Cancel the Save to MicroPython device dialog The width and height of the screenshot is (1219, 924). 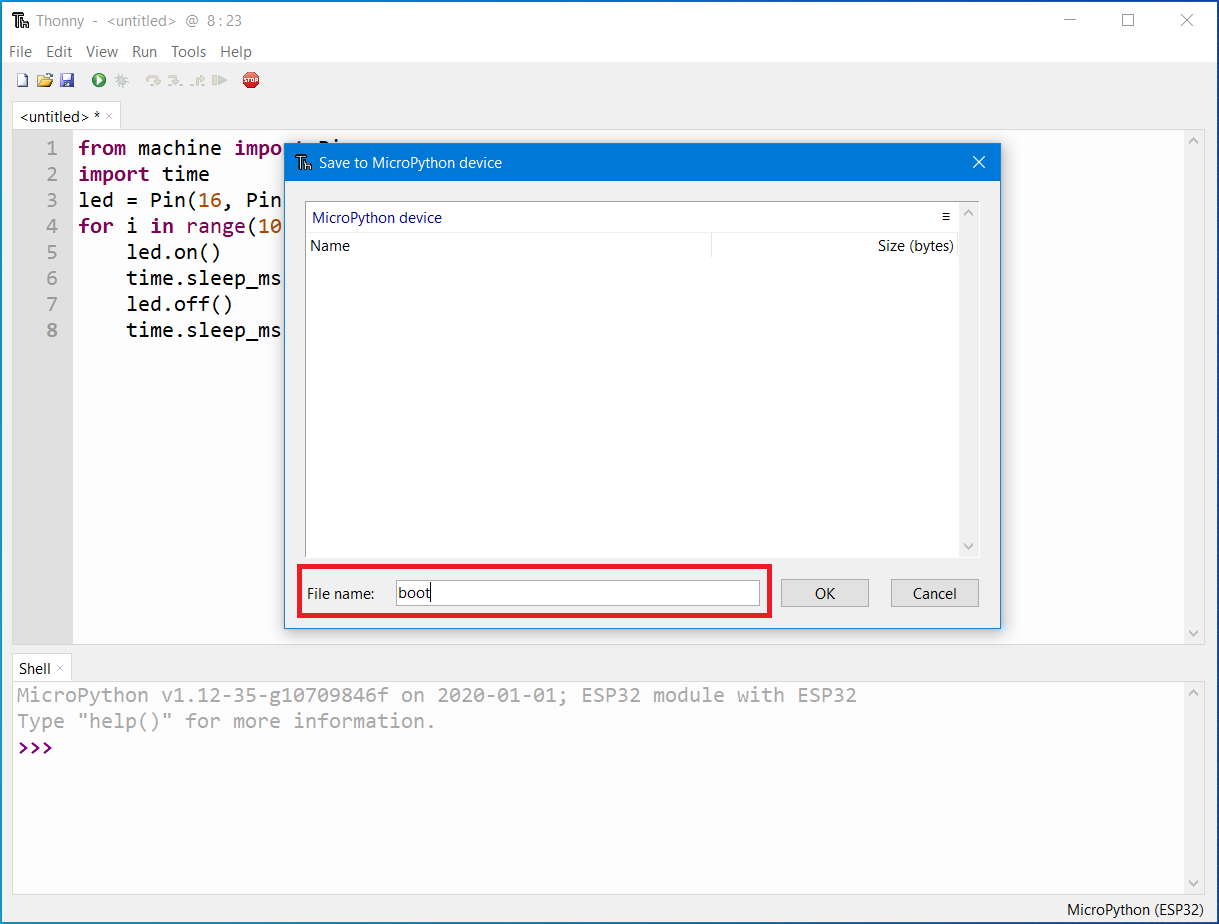[934, 592]
